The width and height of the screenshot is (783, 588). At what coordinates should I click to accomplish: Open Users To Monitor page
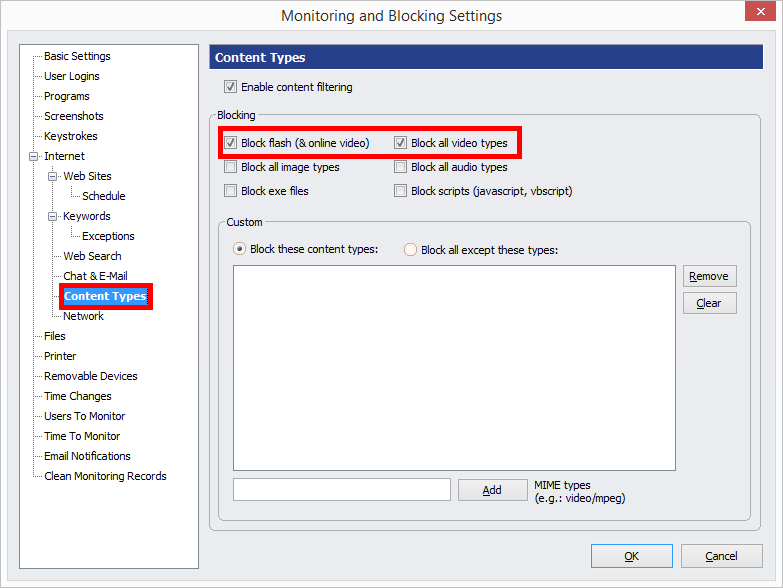(85, 416)
